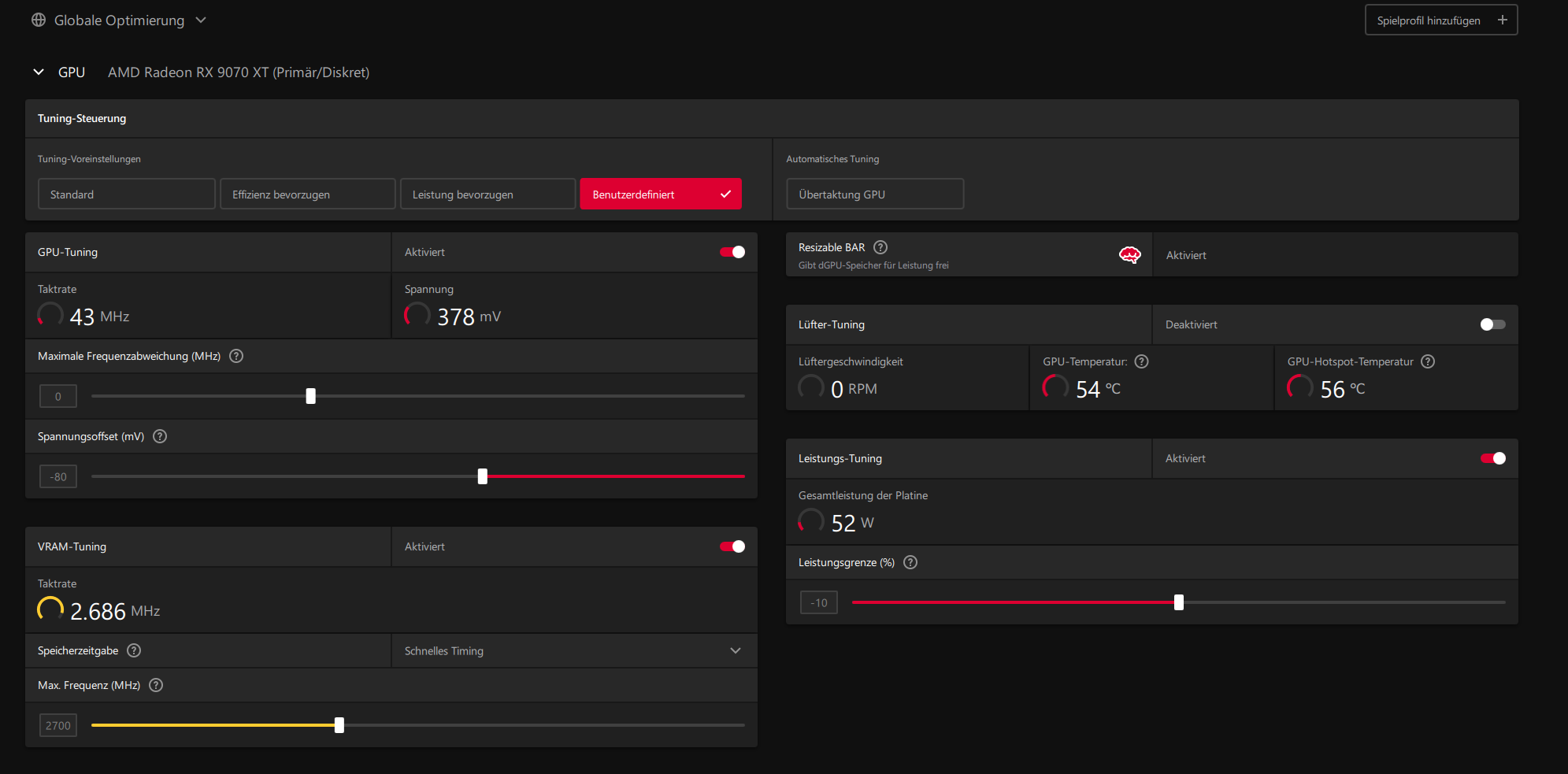
Task: Open help for GPU-Hotspot-Temperatur
Action: coord(1428,361)
